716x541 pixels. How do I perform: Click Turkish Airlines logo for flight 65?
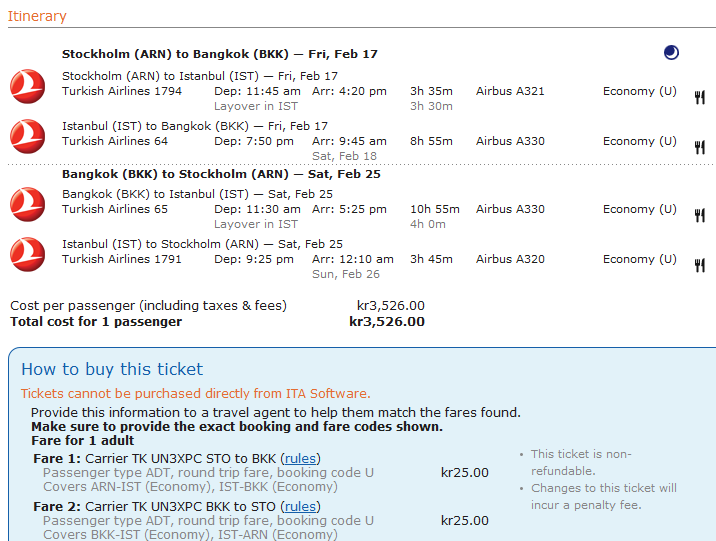(27, 204)
